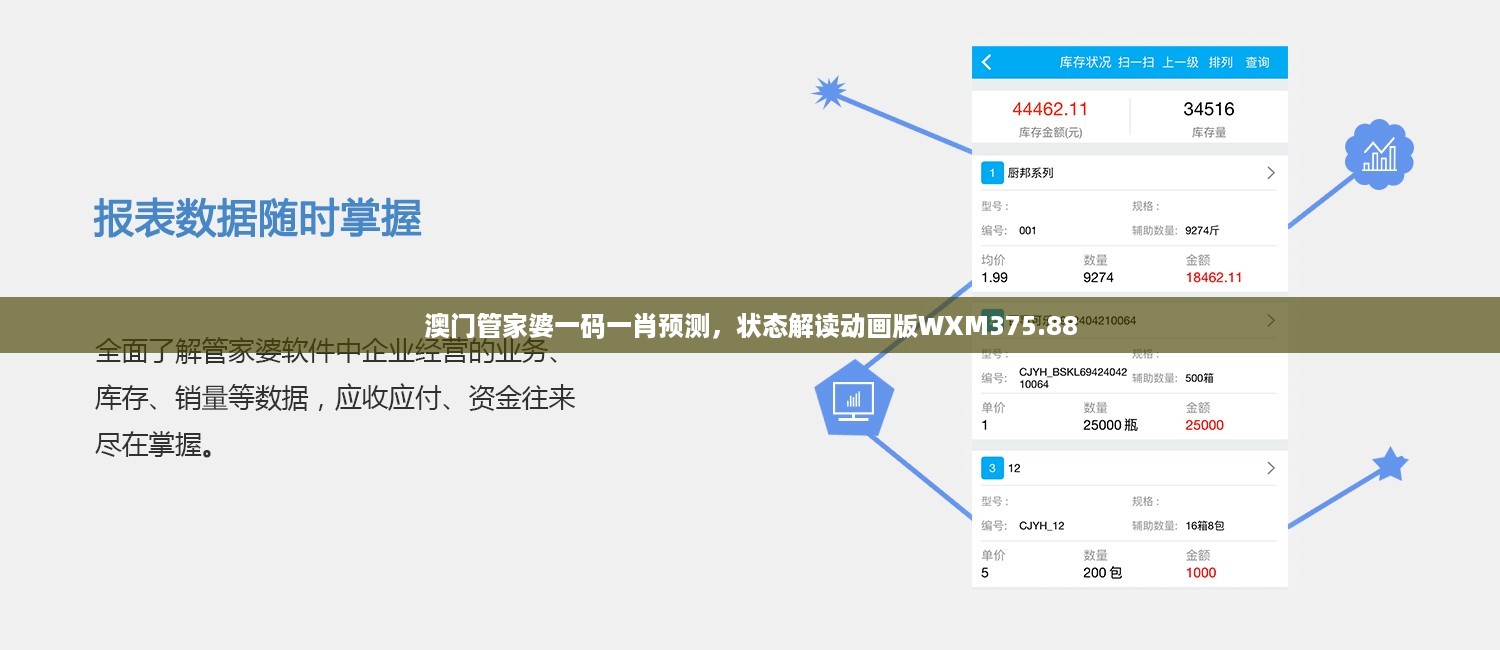Open 库存状况 in the blue header
This screenshot has width=1500, height=650.
point(1085,62)
